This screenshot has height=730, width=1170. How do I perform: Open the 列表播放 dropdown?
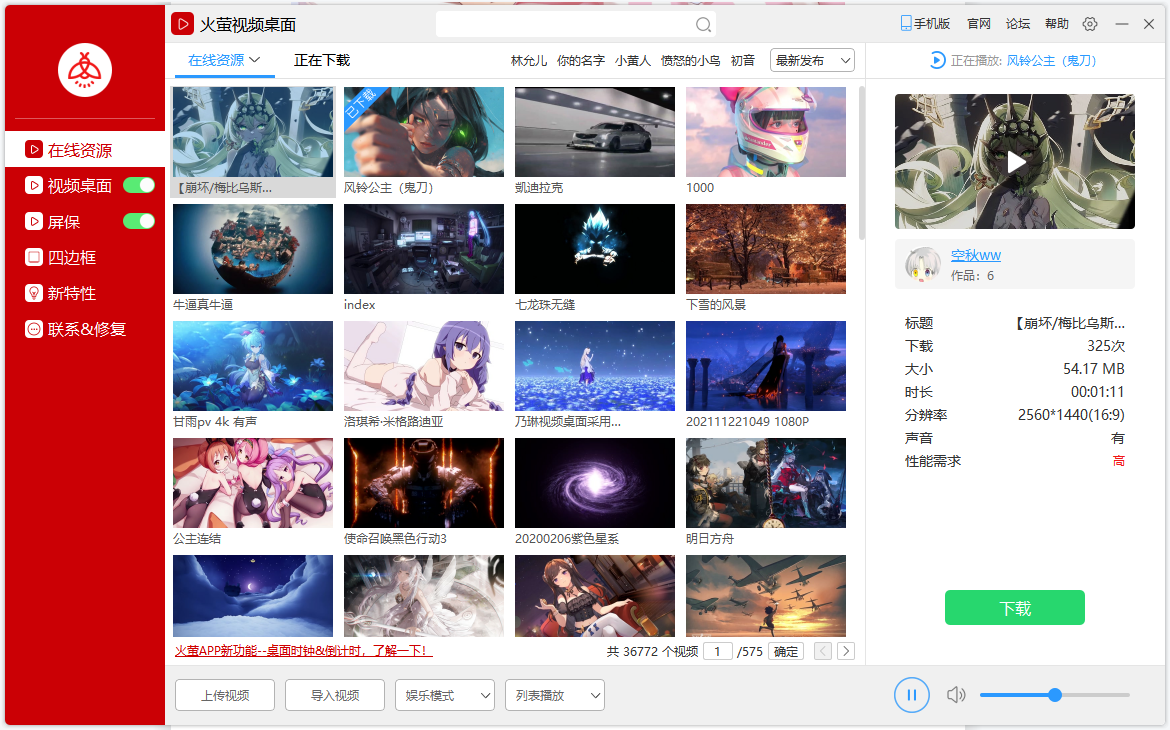(554, 696)
